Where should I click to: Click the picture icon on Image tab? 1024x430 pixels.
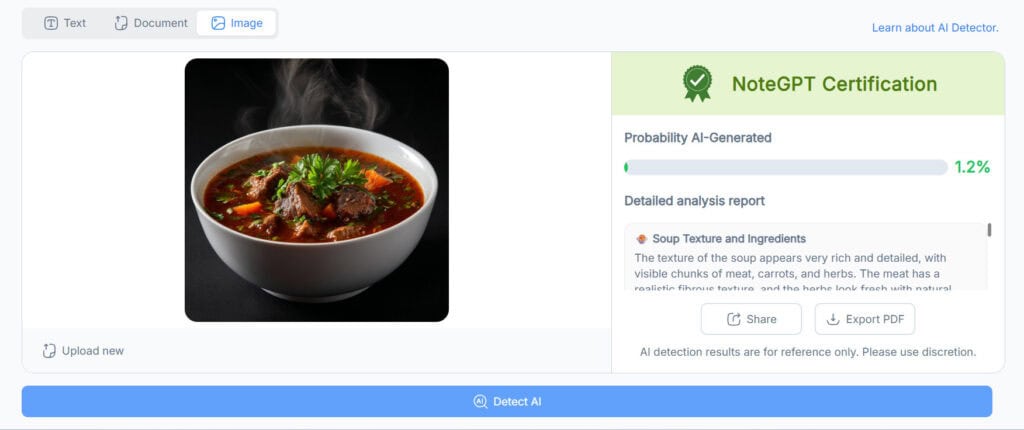coord(218,23)
